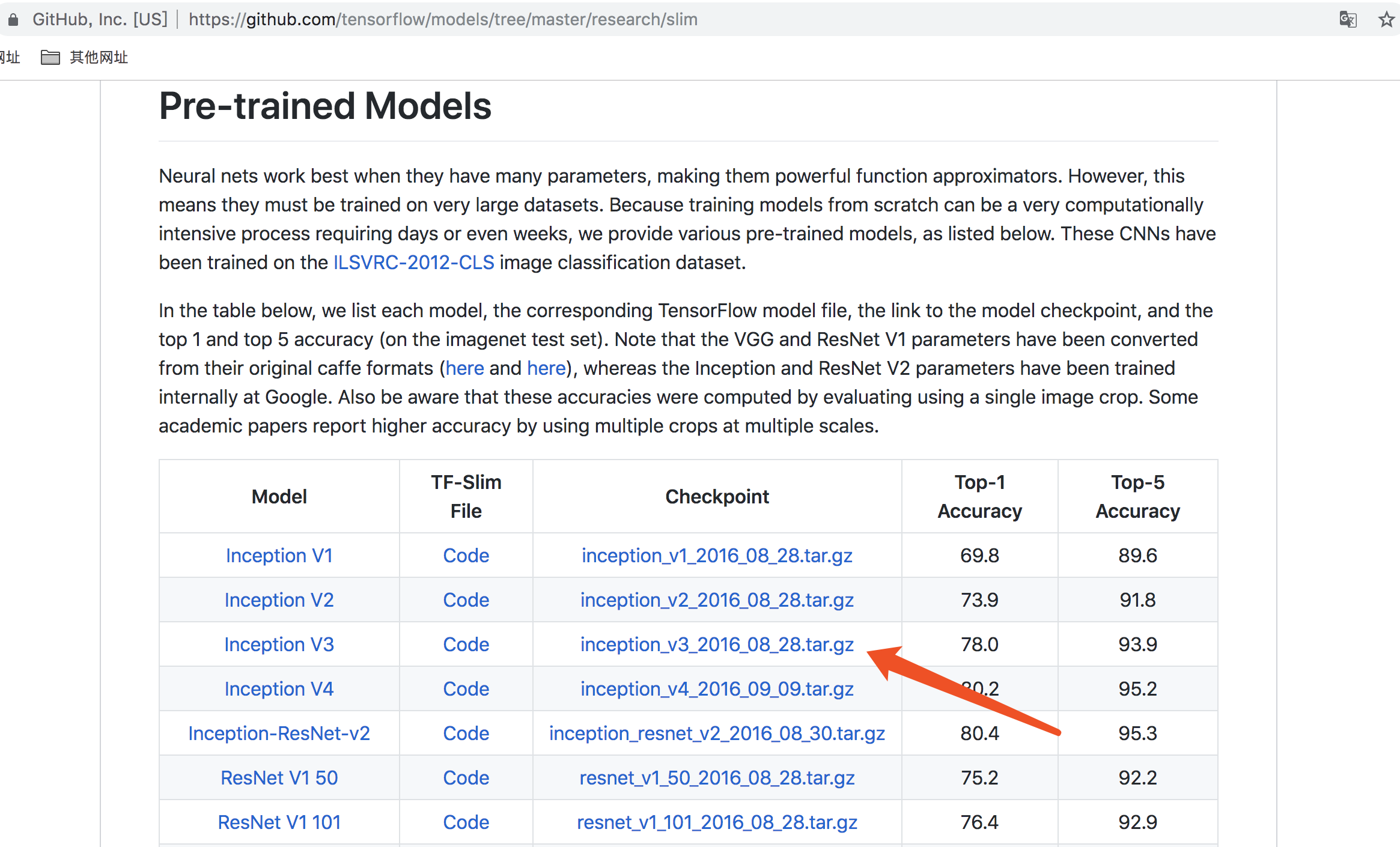
Task: Open the ILSVRC-2012-CLS dataset link
Action: 413,263
